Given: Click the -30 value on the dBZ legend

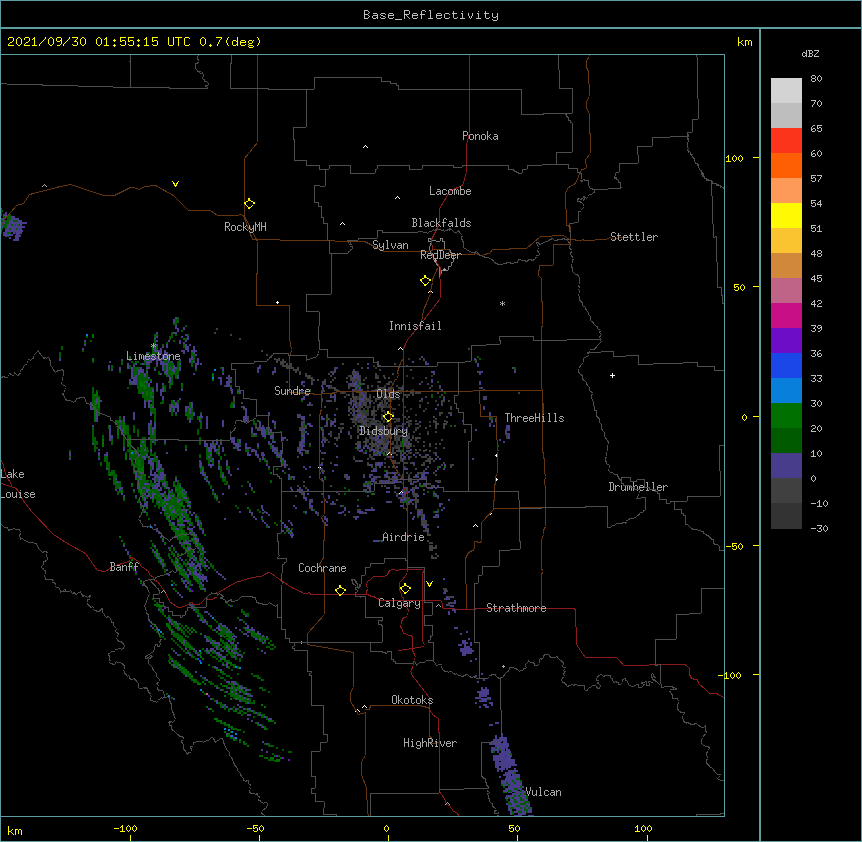Looking at the screenshot, I should (819, 528).
